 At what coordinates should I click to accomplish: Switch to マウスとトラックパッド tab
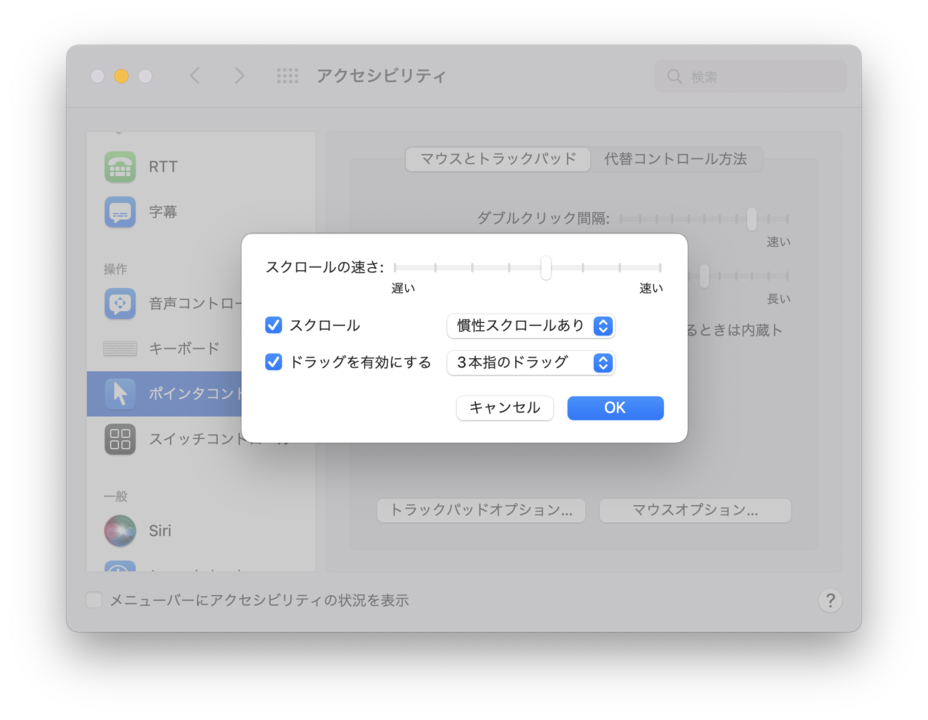498,159
